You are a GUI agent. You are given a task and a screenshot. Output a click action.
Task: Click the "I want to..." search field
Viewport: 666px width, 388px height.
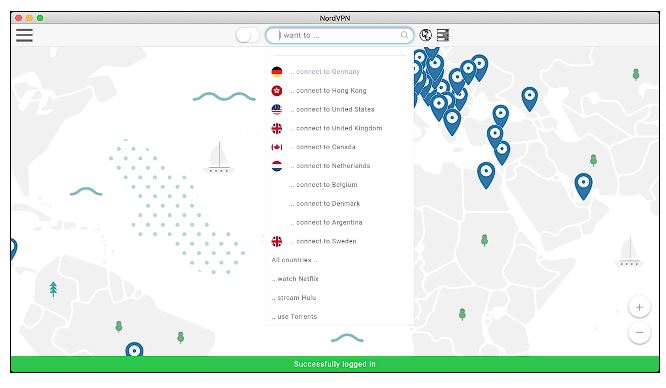click(x=339, y=35)
